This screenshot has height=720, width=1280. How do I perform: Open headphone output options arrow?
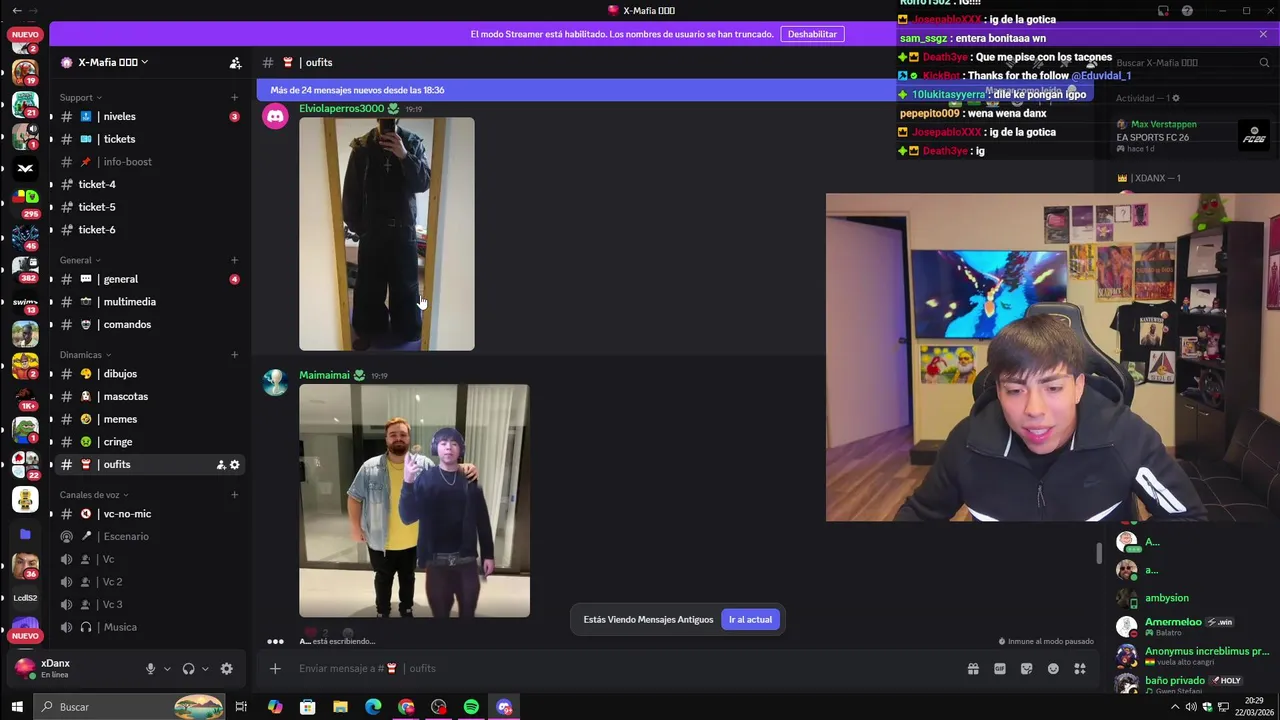205,669
